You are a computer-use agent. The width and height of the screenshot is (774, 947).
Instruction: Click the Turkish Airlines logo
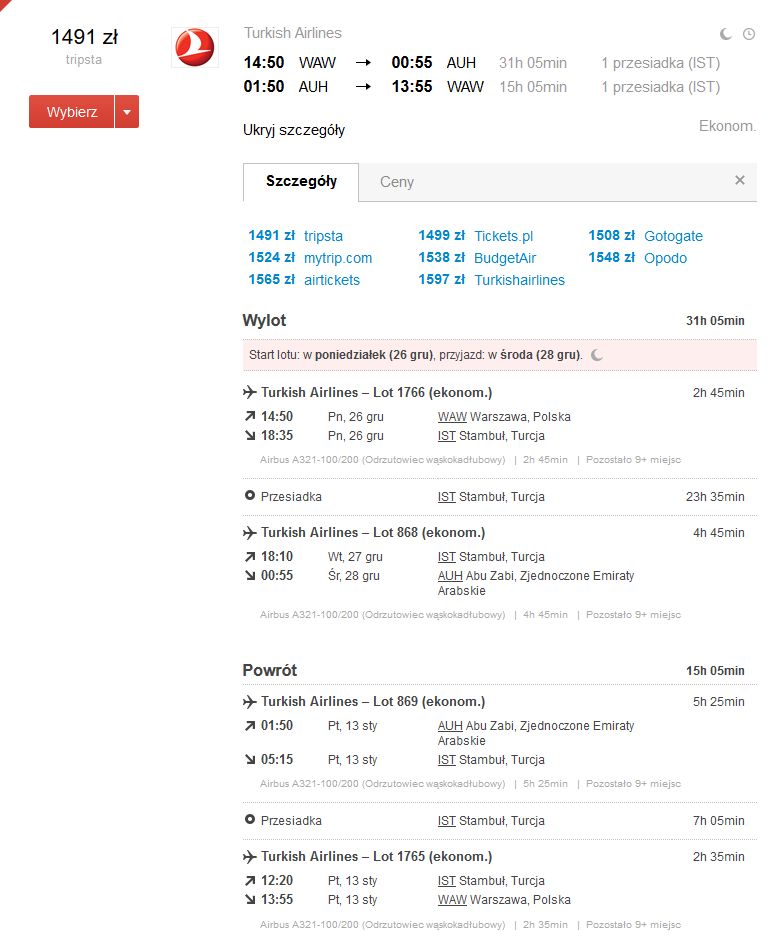click(194, 47)
